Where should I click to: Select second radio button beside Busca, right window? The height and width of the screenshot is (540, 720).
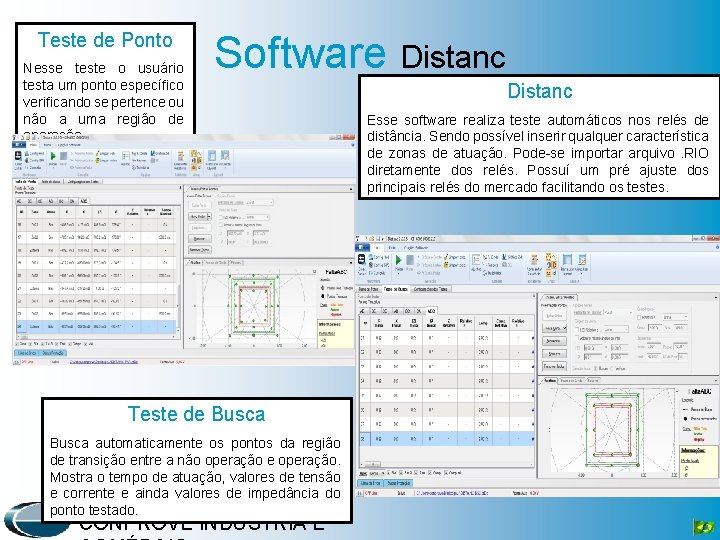coord(610,368)
